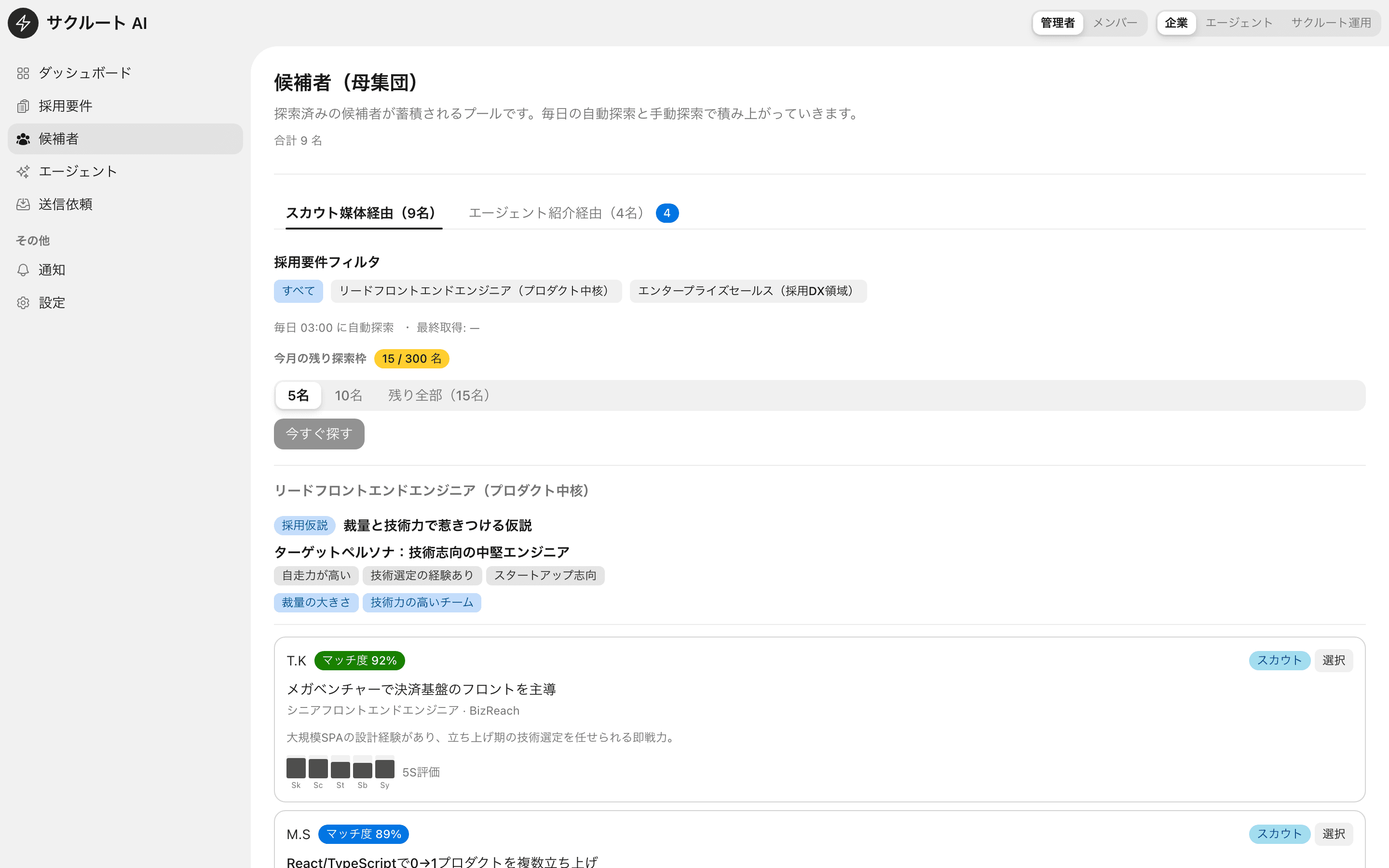Click スカウト button on T.K's card
This screenshot has width=1389, height=868.
click(x=1280, y=660)
